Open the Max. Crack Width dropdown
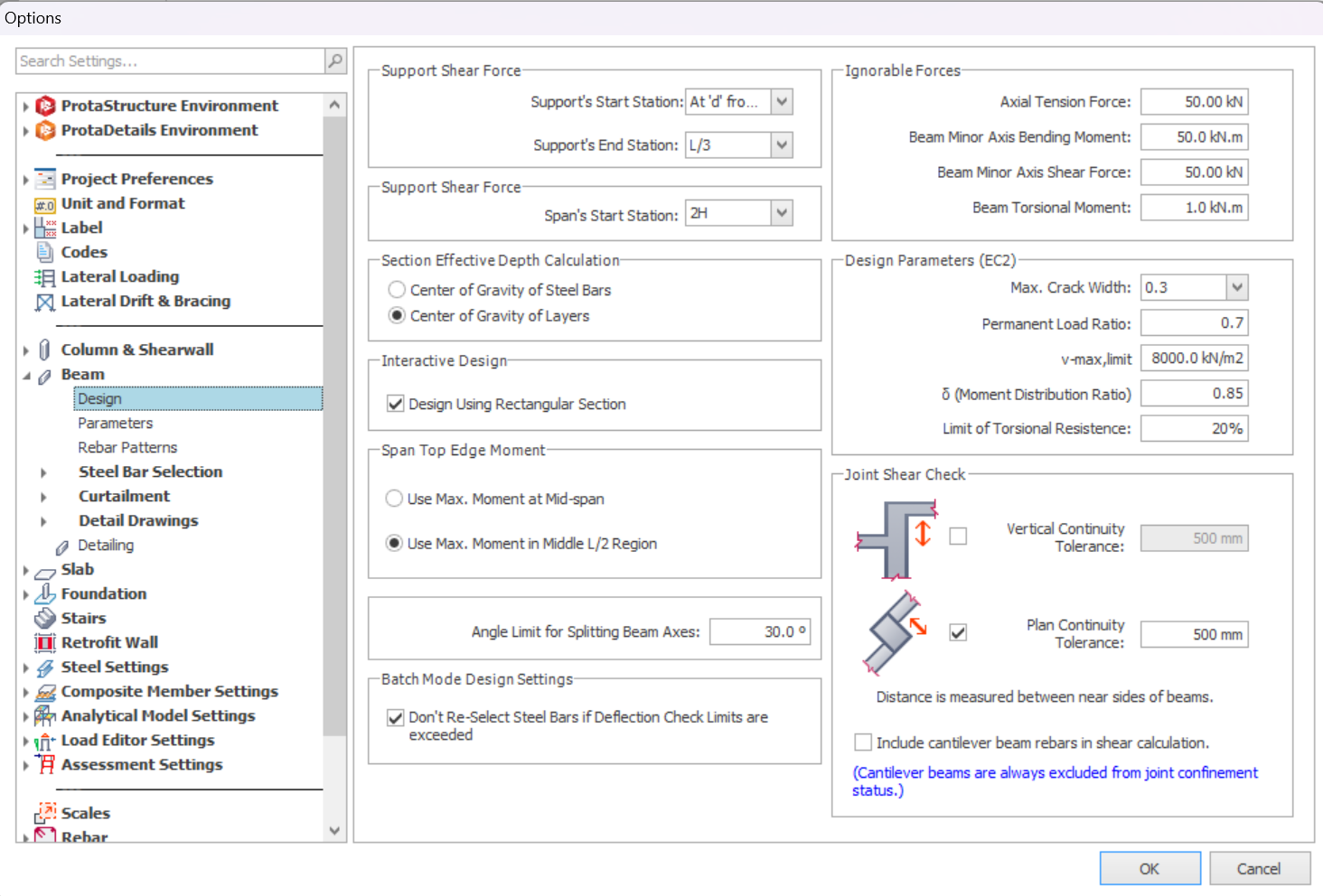 tap(1236, 287)
